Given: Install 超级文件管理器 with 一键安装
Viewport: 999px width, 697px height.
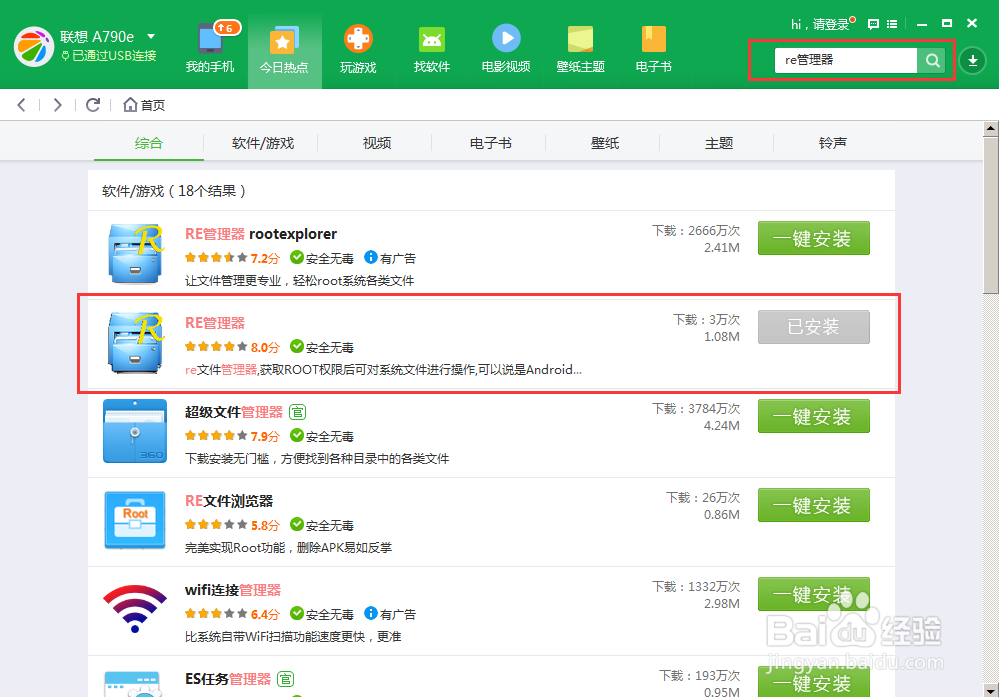Looking at the screenshot, I should click(x=814, y=416).
